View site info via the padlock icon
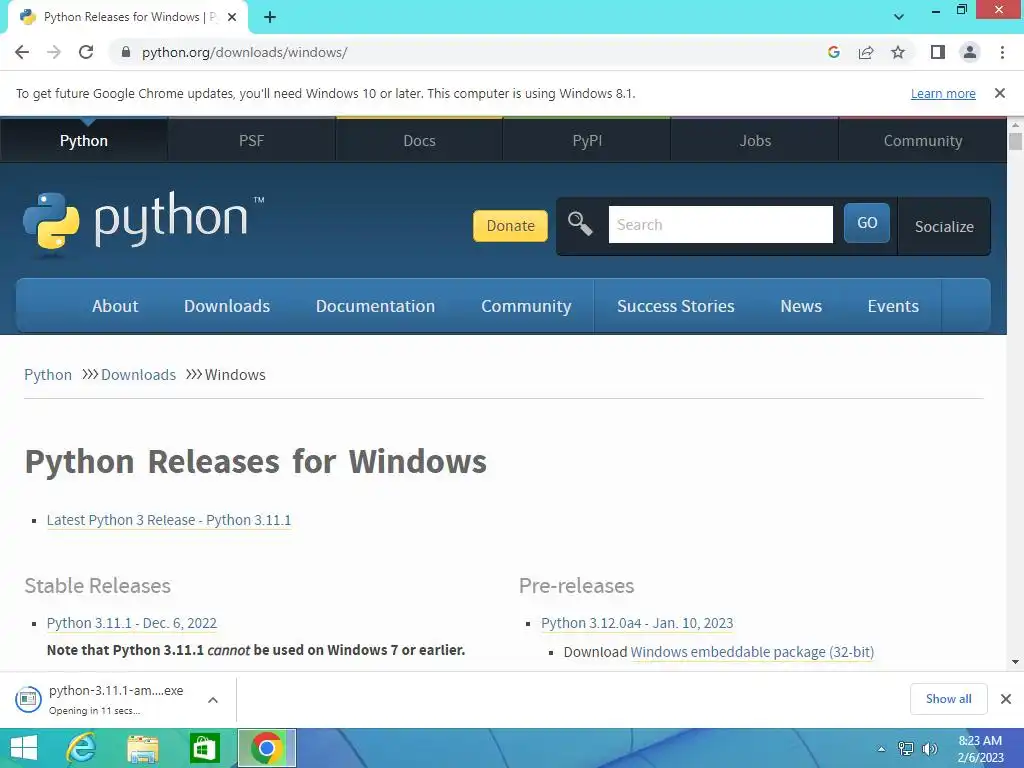The image size is (1024, 768). [x=125, y=52]
